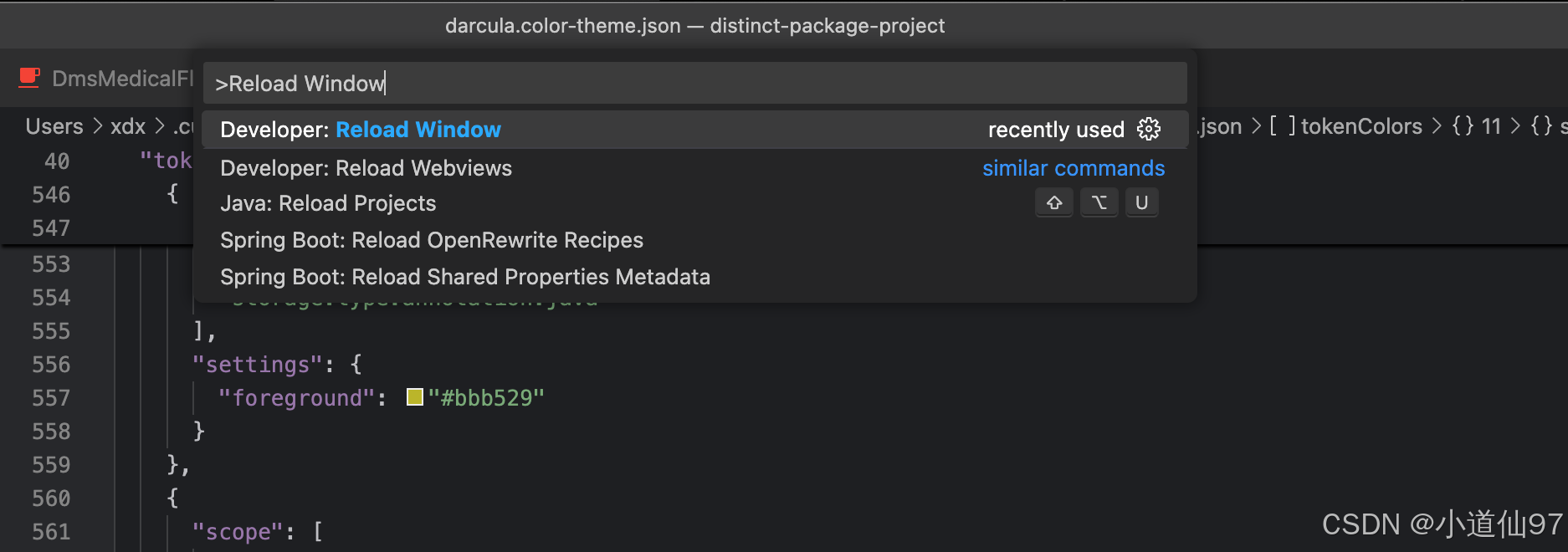
Task: Open the Users breadcrumb dropdown
Action: coord(54,126)
